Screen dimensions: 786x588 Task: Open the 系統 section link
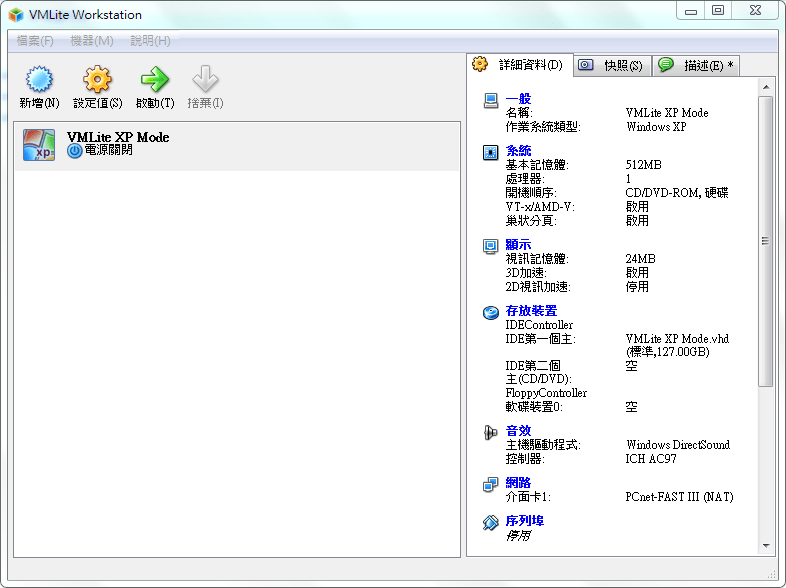pyautogui.click(x=518, y=150)
